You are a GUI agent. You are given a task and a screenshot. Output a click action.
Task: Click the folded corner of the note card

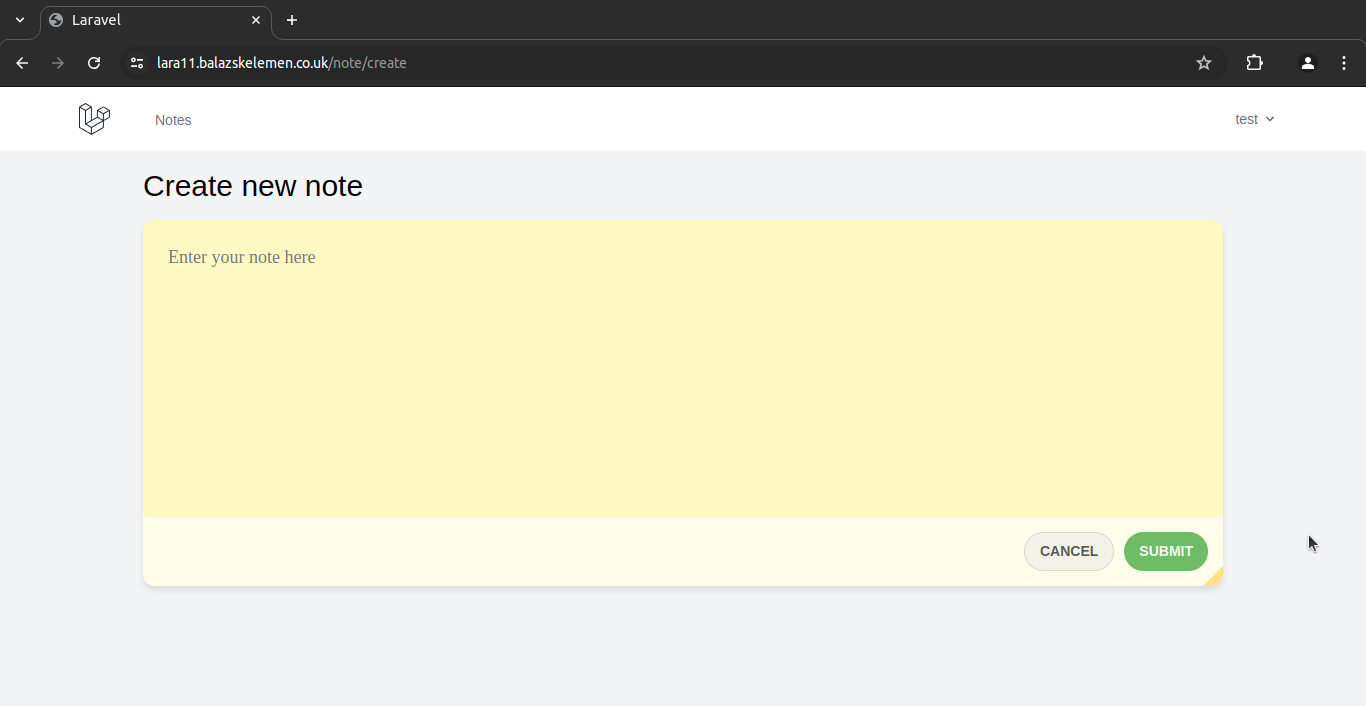1214,577
